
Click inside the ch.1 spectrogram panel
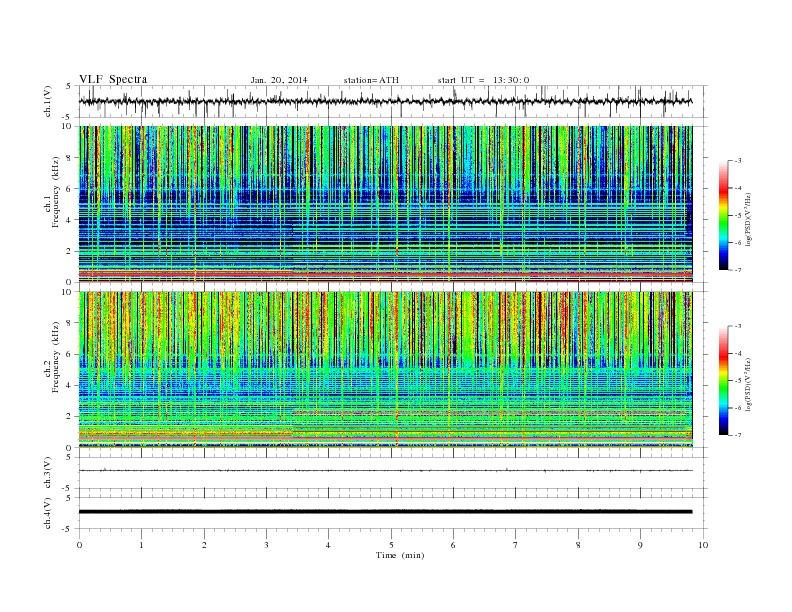pos(385,204)
